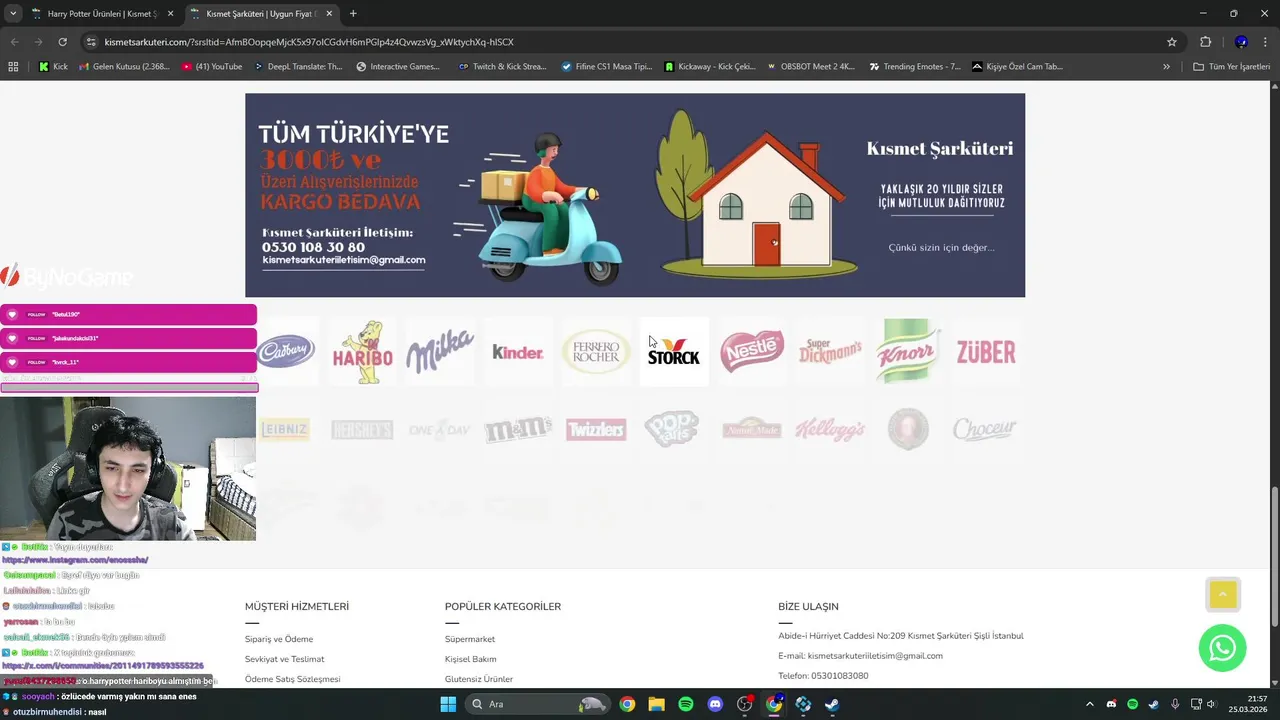Click the taskbar Ara search box
The image size is (1280, 720).
tap(538, 704)
